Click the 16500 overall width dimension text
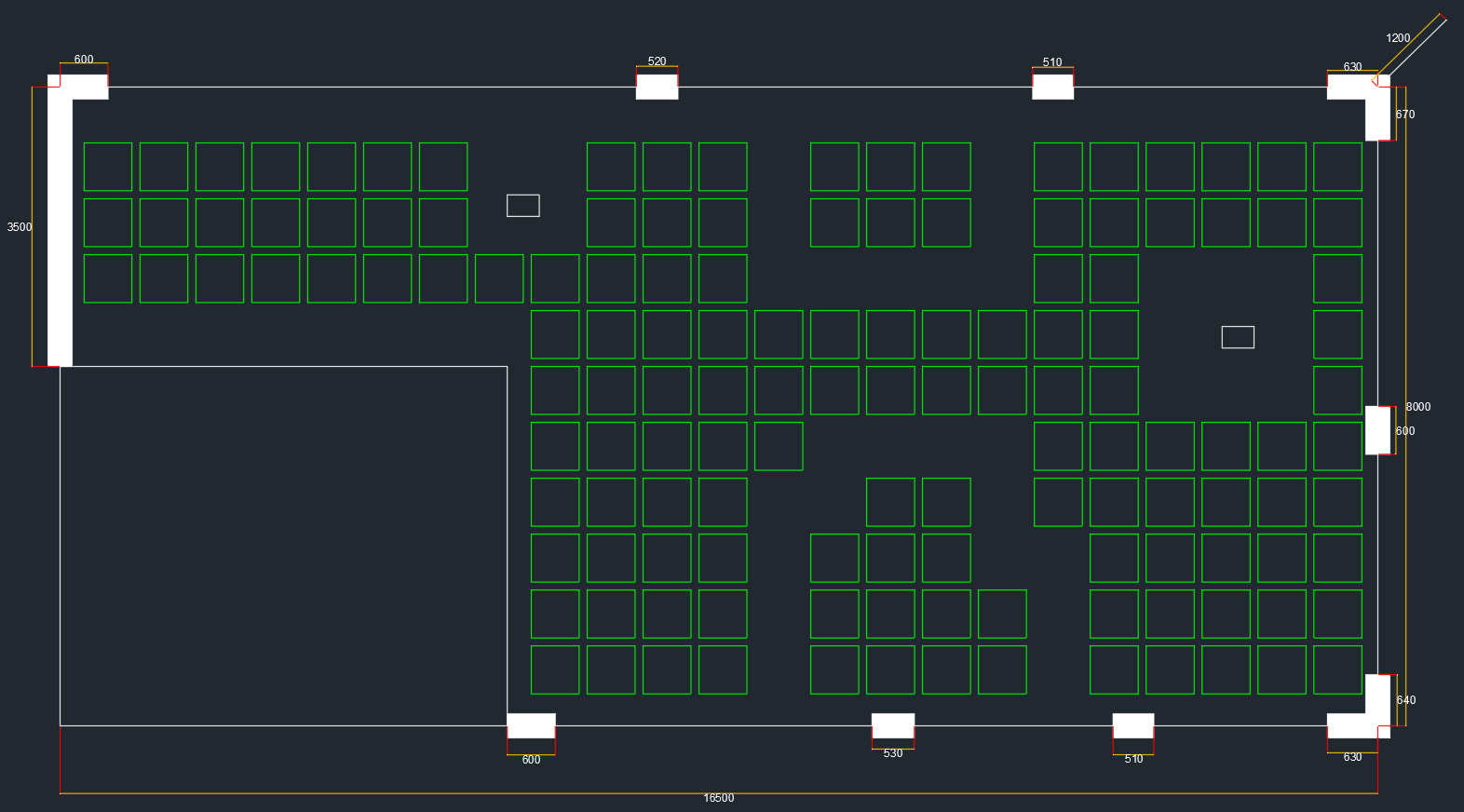Screen dimensions: 1464x812 718,798
